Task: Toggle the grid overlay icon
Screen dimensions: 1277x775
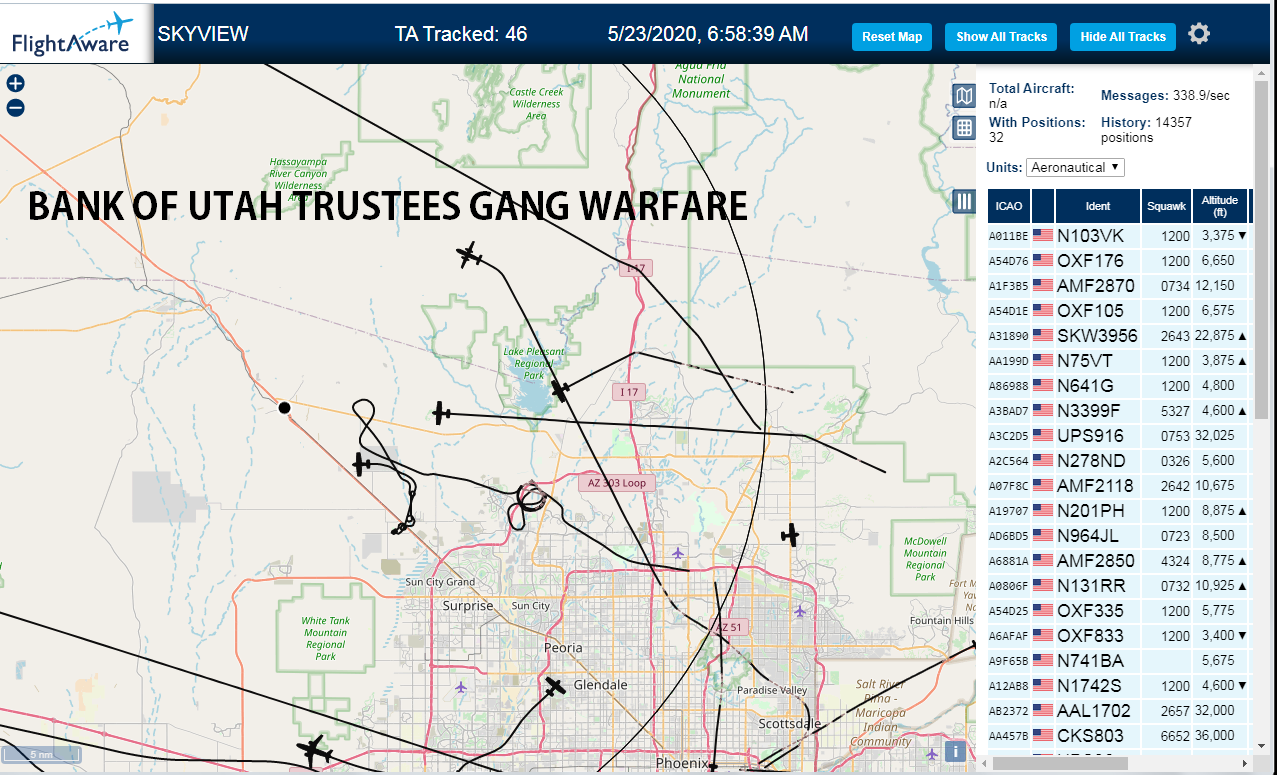Action: point(964,127)
